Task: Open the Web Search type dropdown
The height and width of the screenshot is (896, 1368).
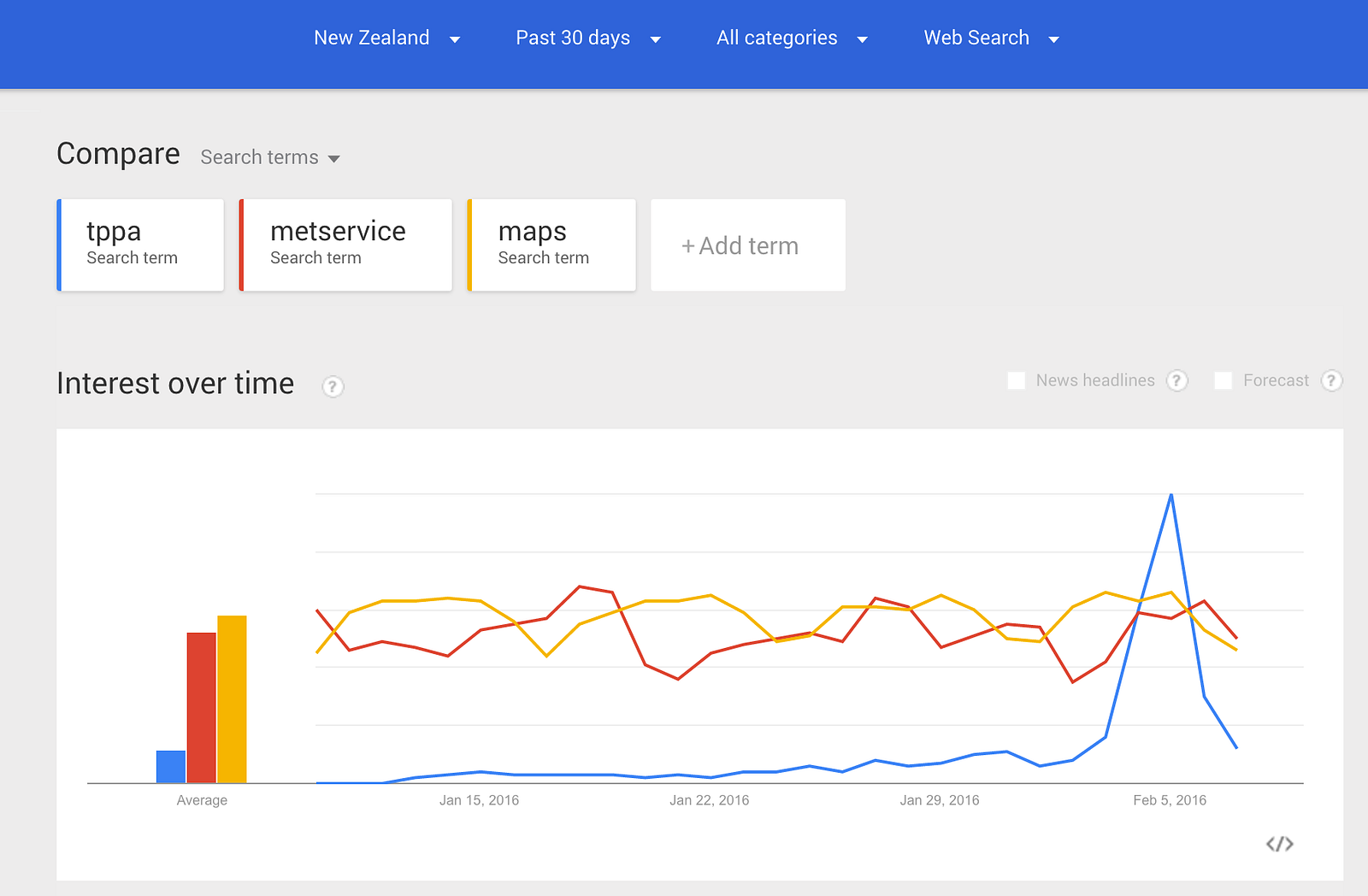Action: (992, 38)
